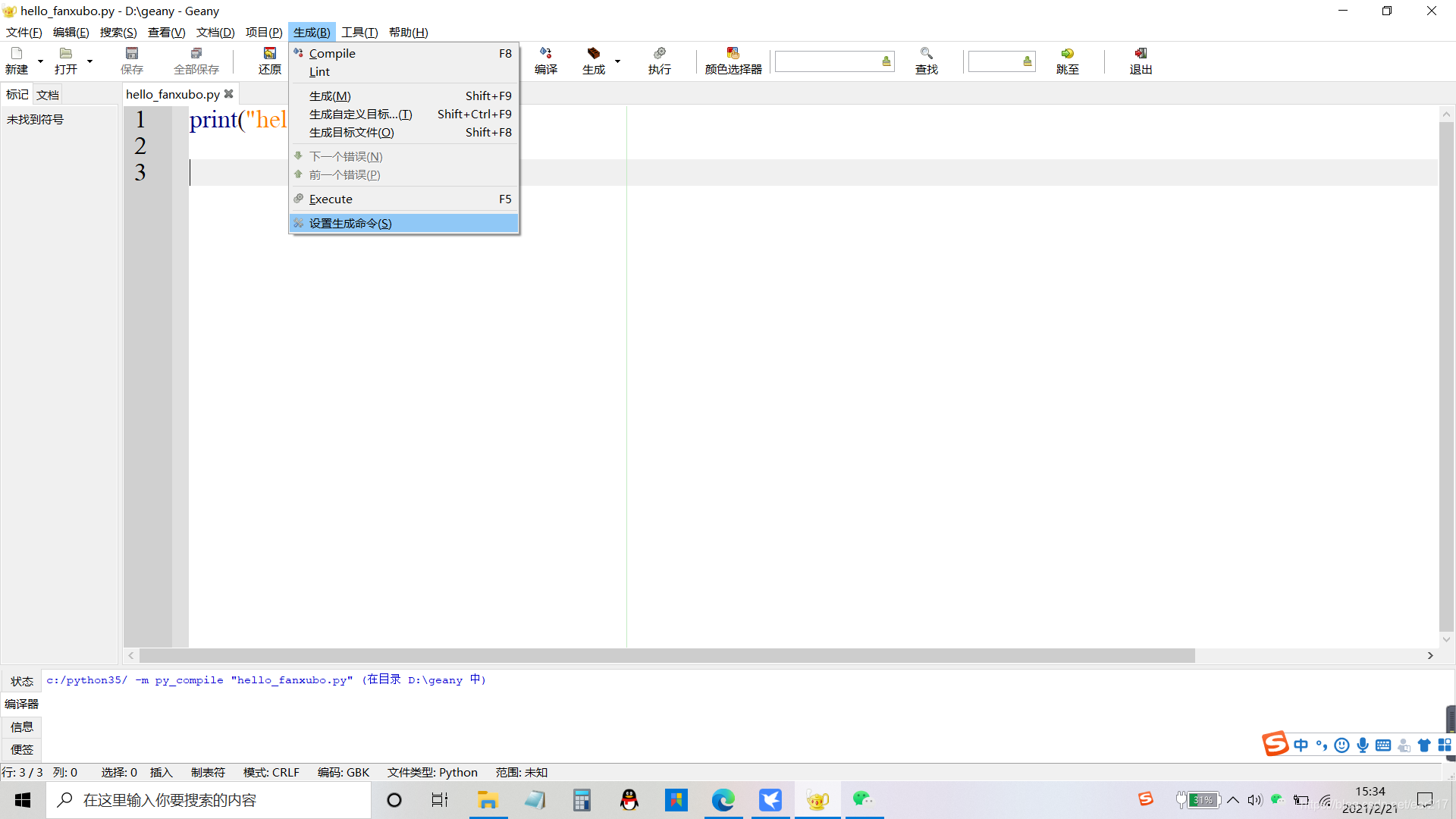1456x819 pixels.
Task: Toggle visibility of hello_fanxubo.py tab
Action: point(228,93)
